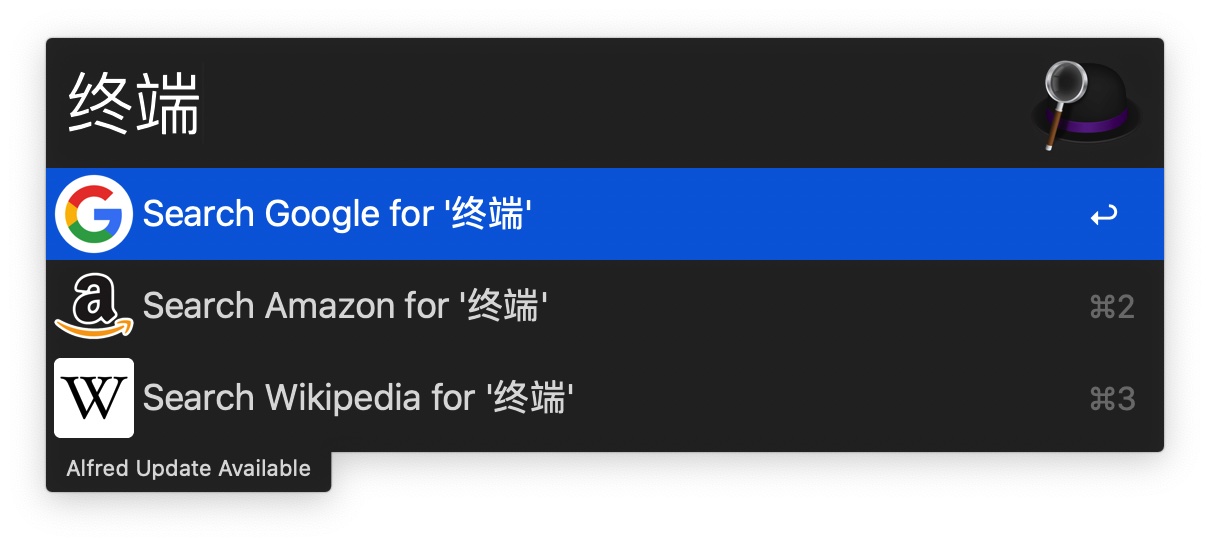Open the Alfred Update Available notice
The height and width of the screenshot is (546, 1210).
[x=188, y=468]
